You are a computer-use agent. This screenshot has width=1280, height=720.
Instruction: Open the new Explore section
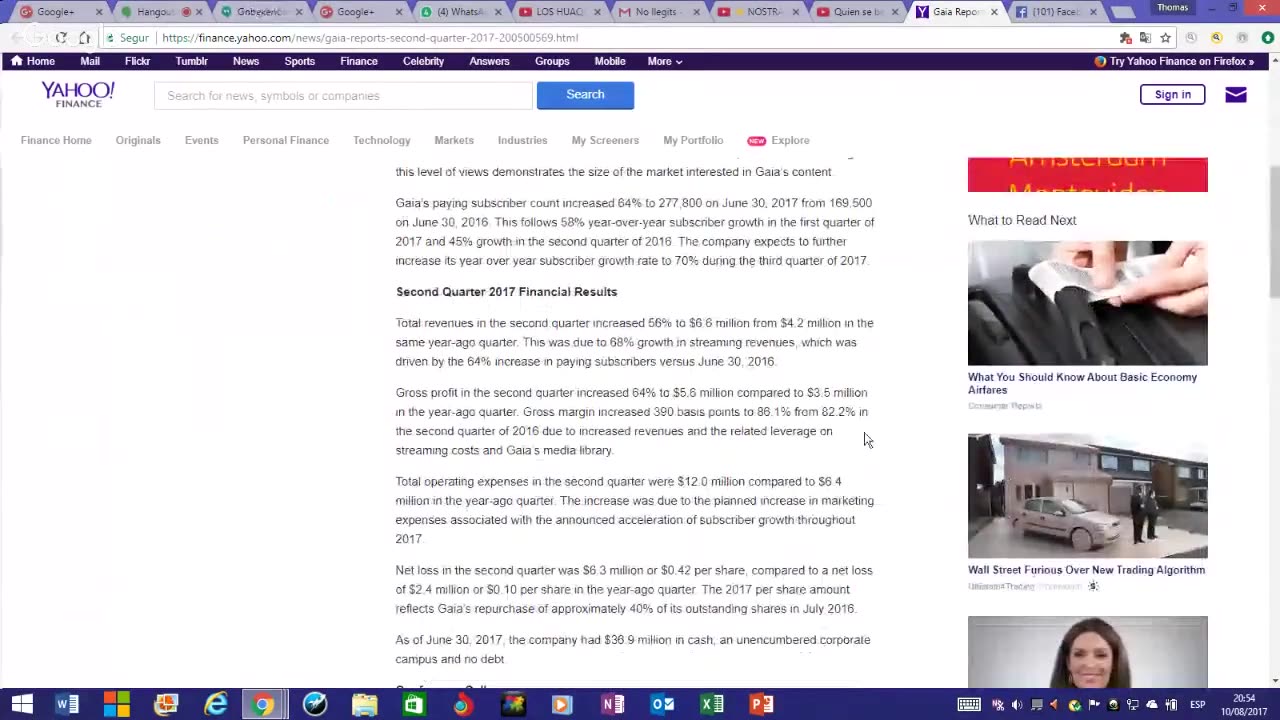click(x=779, y=140)
